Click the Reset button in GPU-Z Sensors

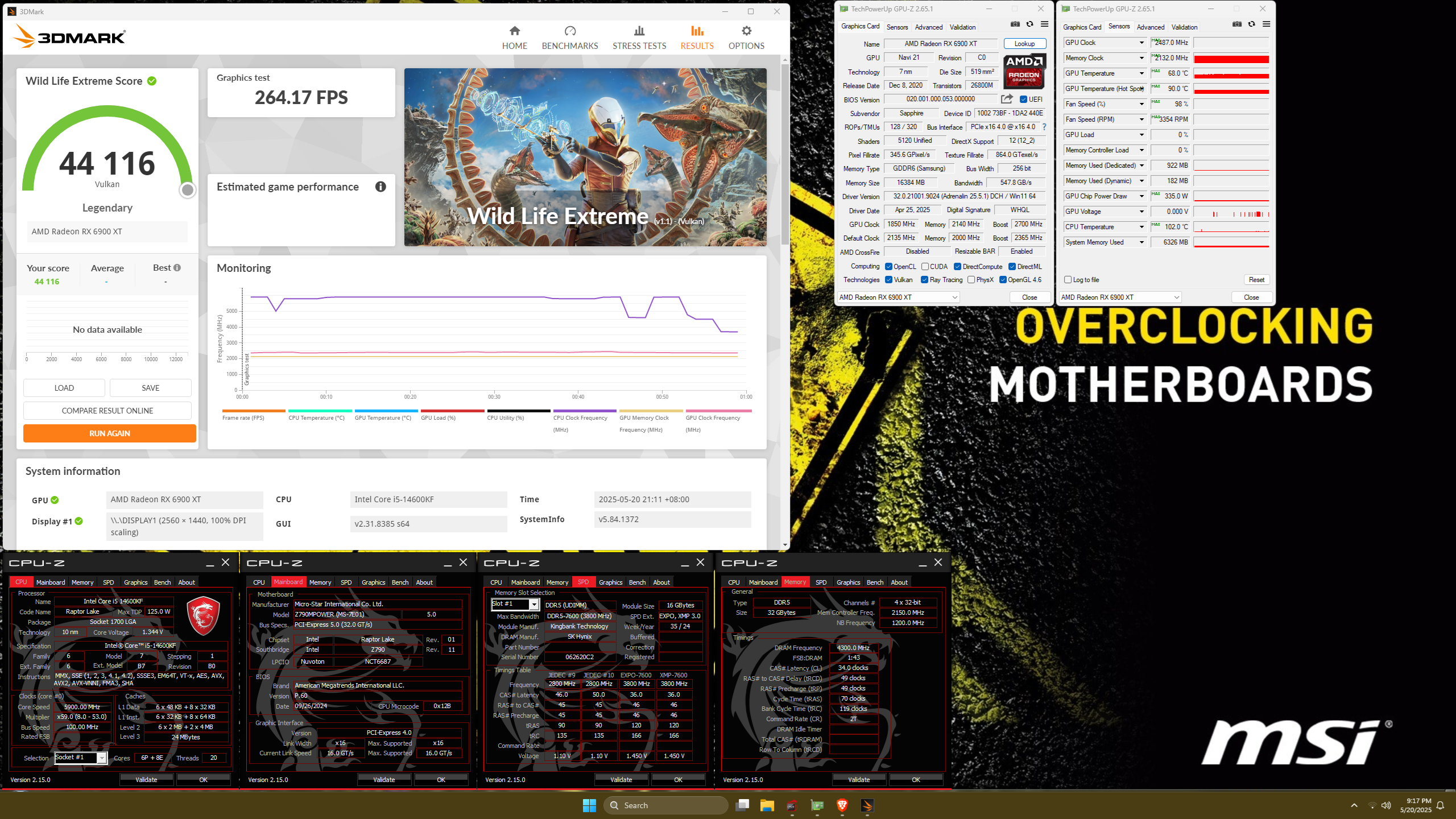pos(1256,280)
